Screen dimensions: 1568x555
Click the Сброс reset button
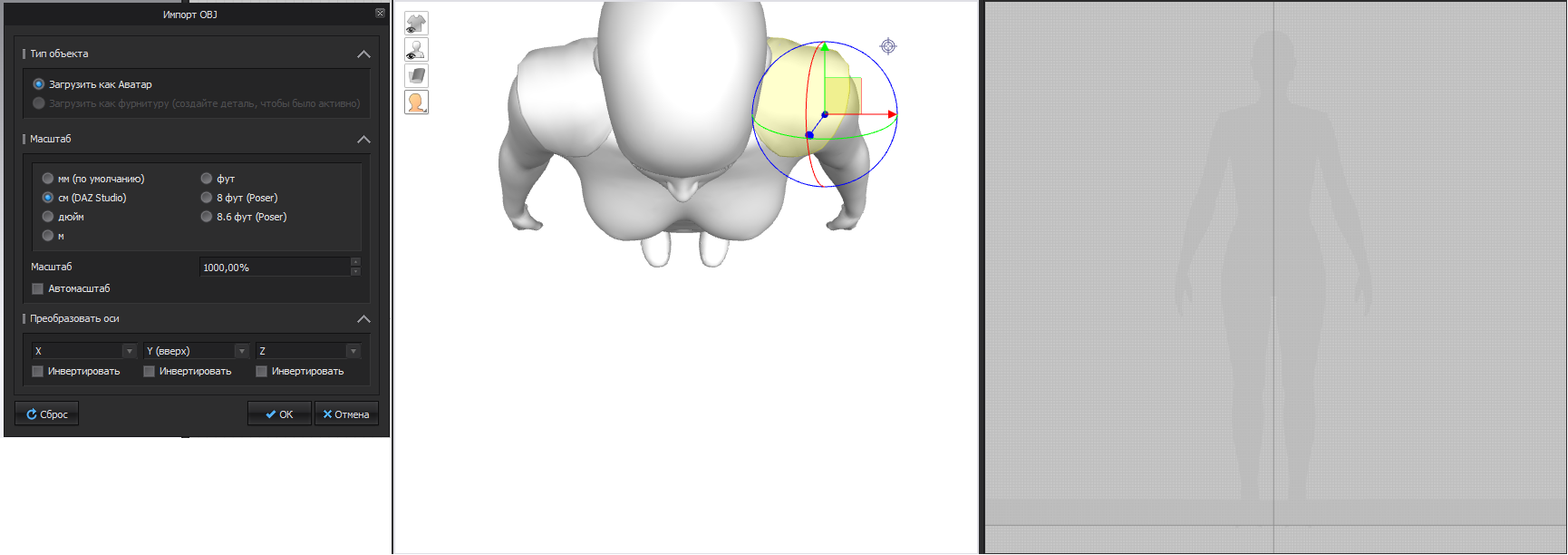pos(46,414)
